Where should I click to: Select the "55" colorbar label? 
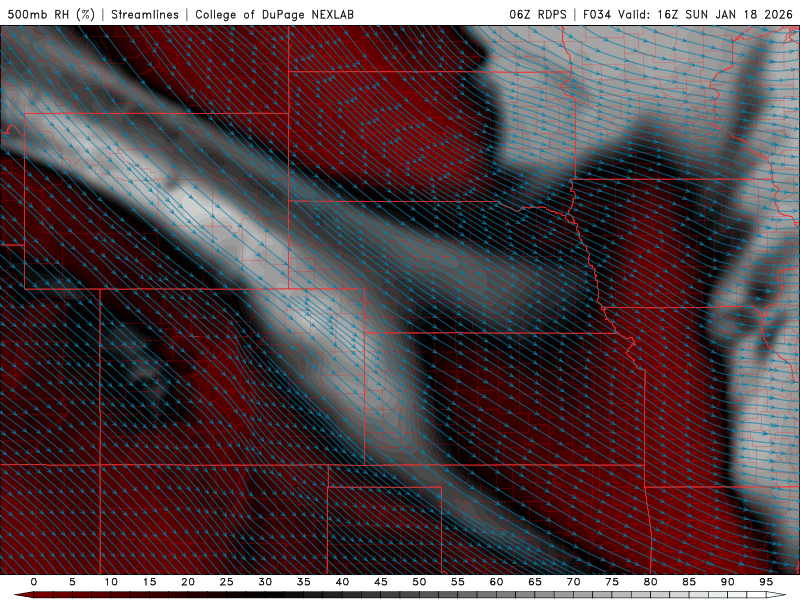458,582
